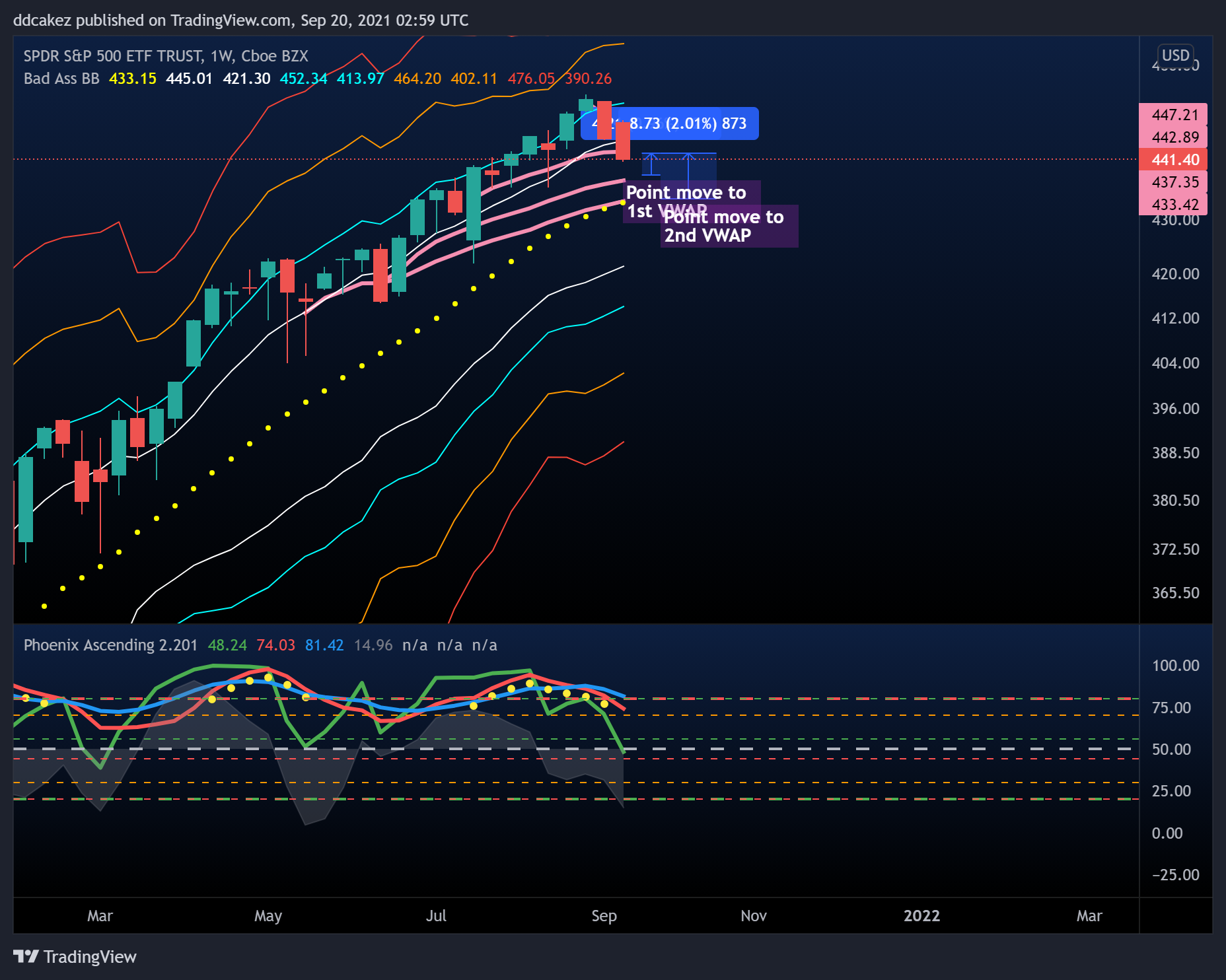
Task: Select the 'Point move to 2nd VWAP' annotation
Action: point(729,227)
